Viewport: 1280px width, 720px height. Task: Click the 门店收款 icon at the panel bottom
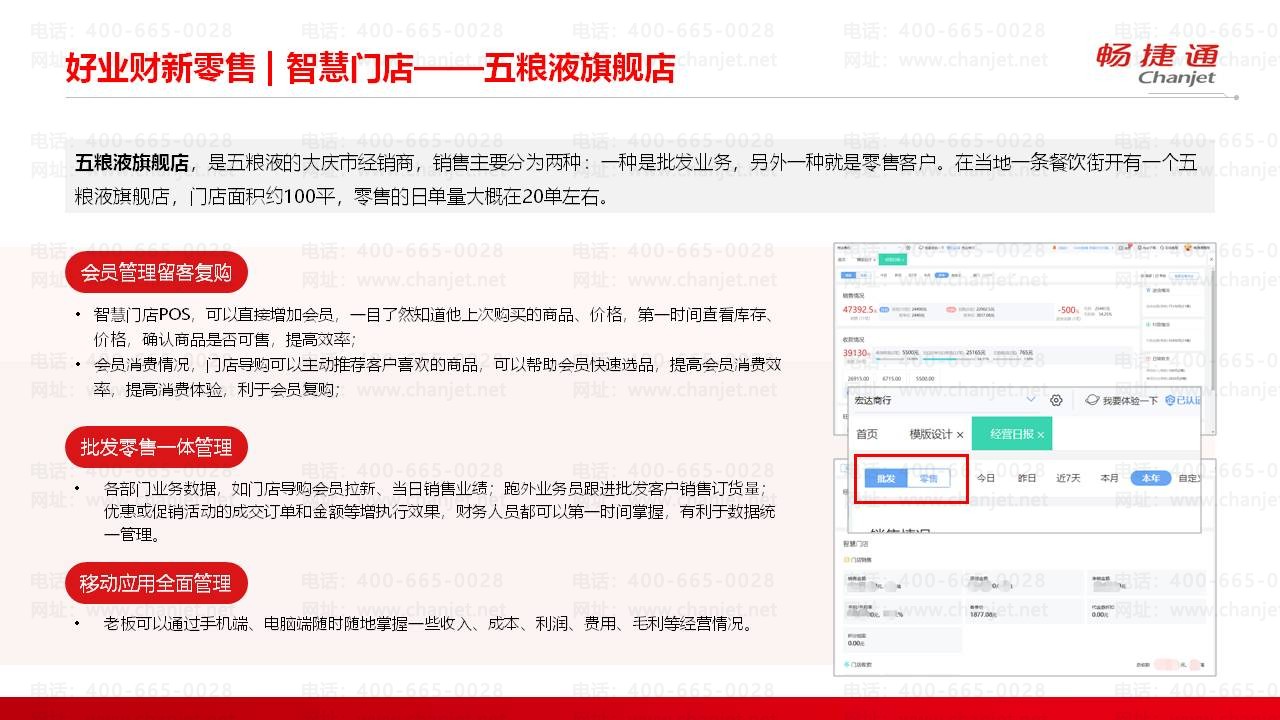click(x=846, y=665)
